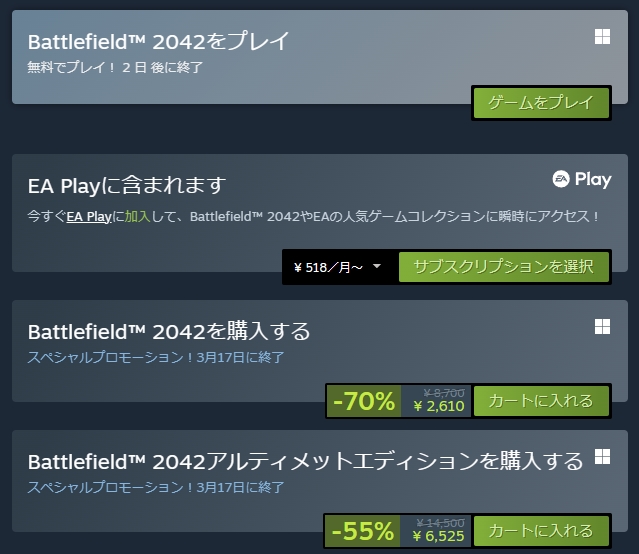The height and width of the screenshot is (554, 639).
Task: Open the ¥518/月〜 subscription plan dropdown
Action: click(x=338, y=267)
